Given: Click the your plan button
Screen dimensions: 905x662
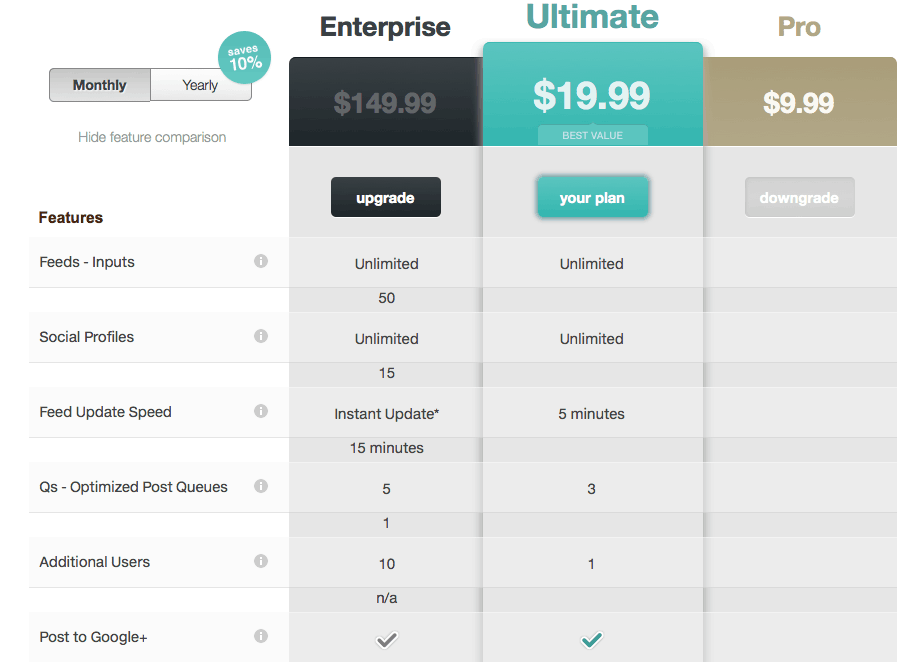Looking at the screenshot, I should coord(592,197).
